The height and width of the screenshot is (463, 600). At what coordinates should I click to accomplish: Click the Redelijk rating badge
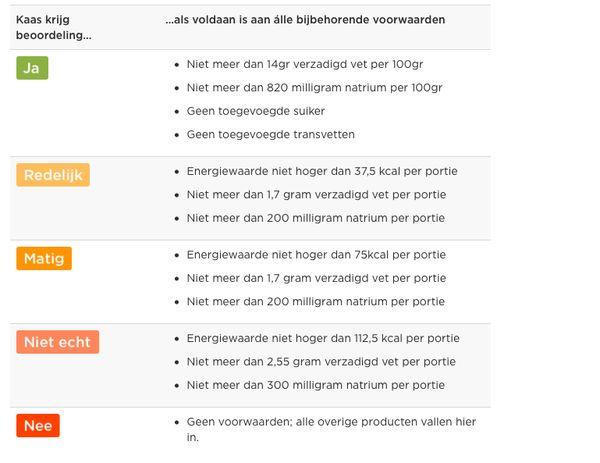coord(53,175)
